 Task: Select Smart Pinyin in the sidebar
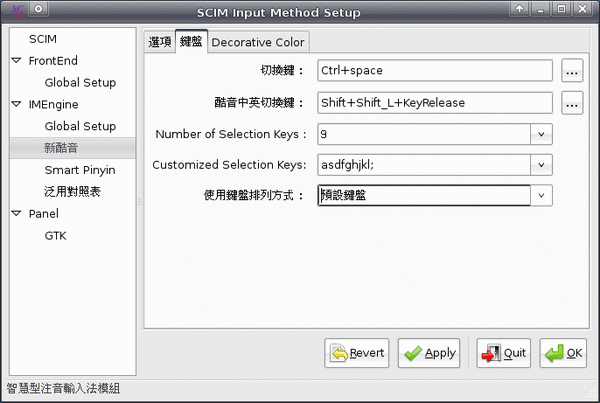[80, 170]
